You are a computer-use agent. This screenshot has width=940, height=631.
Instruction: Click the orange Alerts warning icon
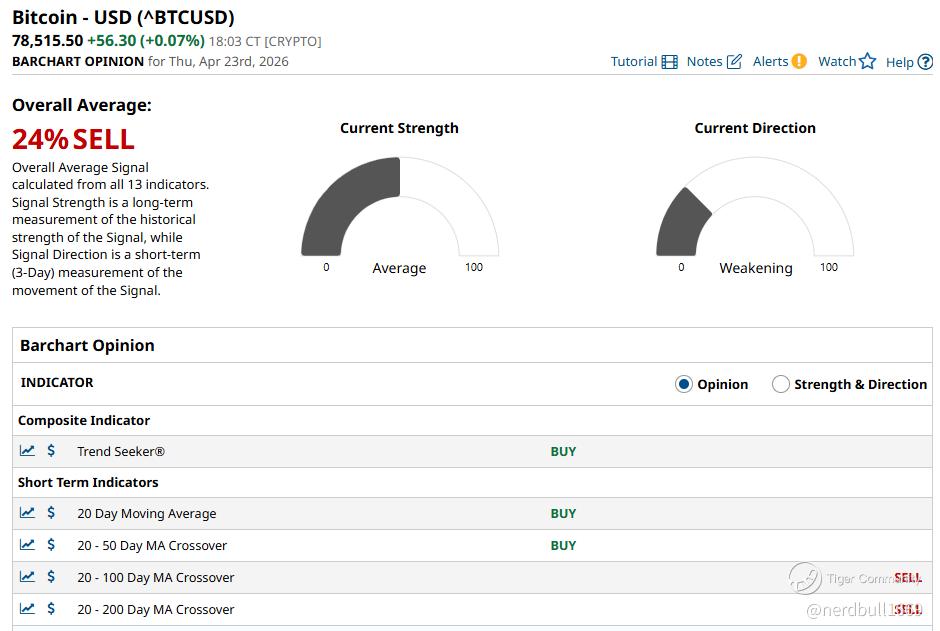tap(799, 61)
